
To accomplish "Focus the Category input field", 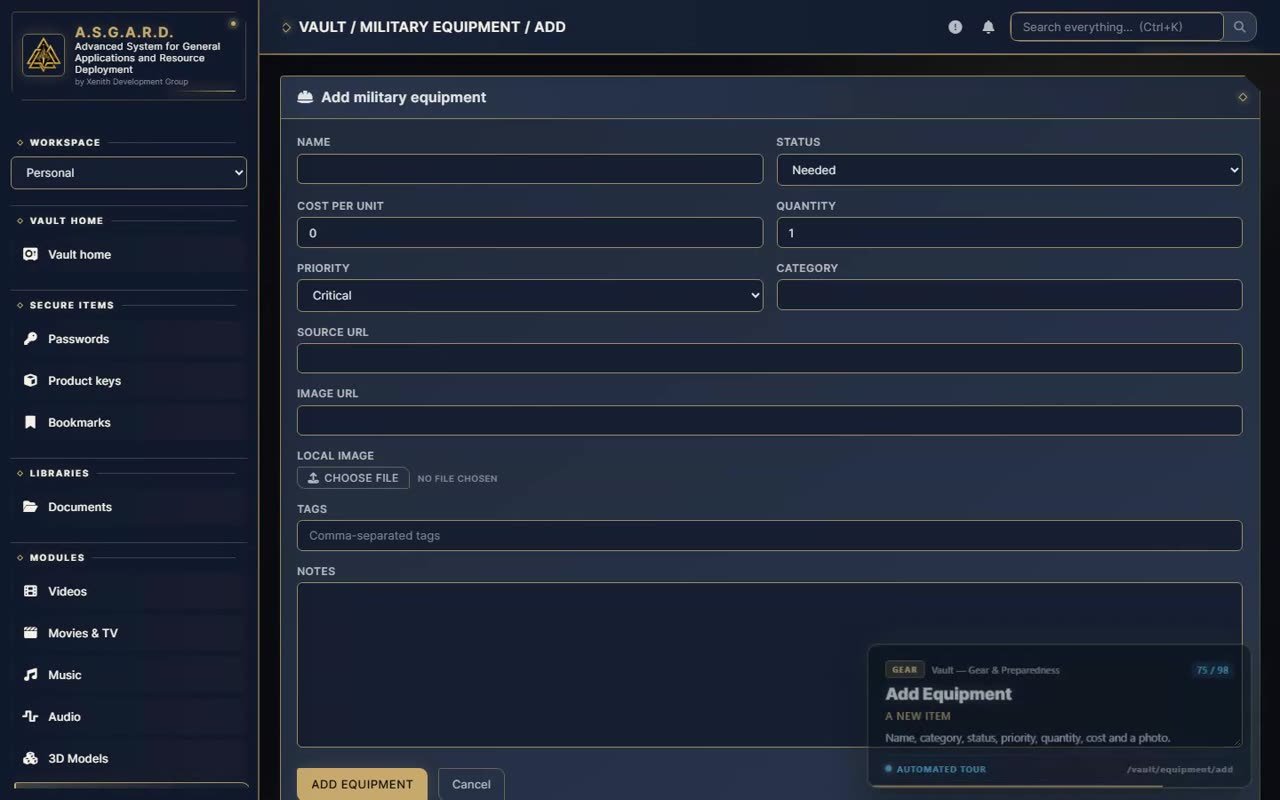I will pyautogui.click(x=1009, y=295).
